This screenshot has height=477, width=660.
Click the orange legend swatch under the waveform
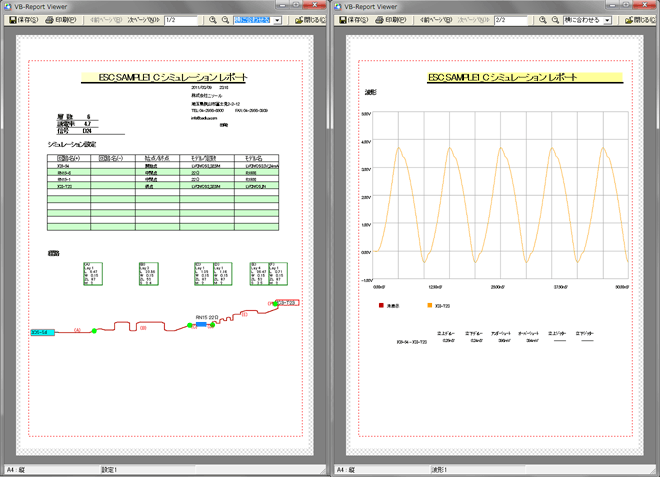(x=430, y=305)
